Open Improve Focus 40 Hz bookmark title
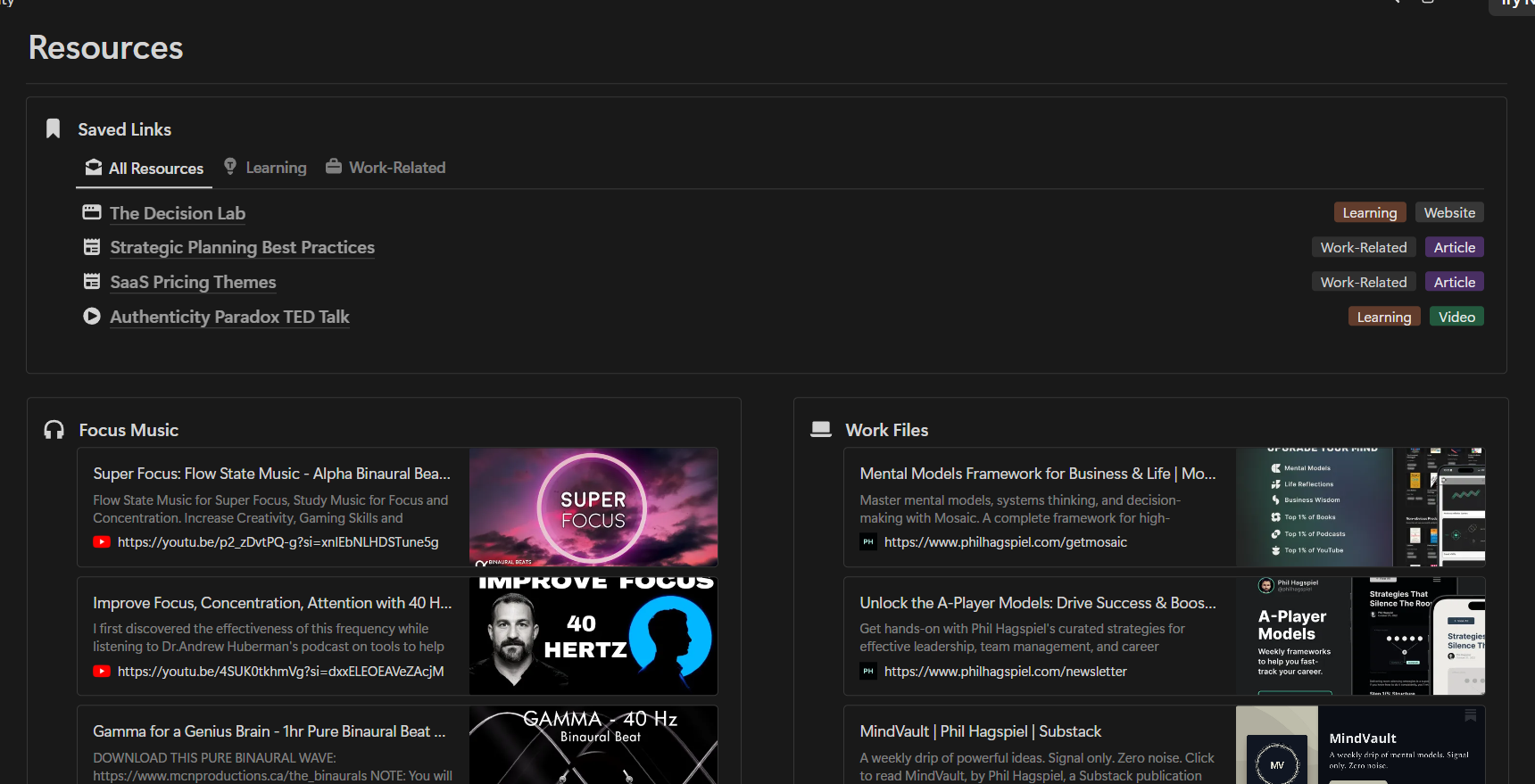 click(272, 603)
